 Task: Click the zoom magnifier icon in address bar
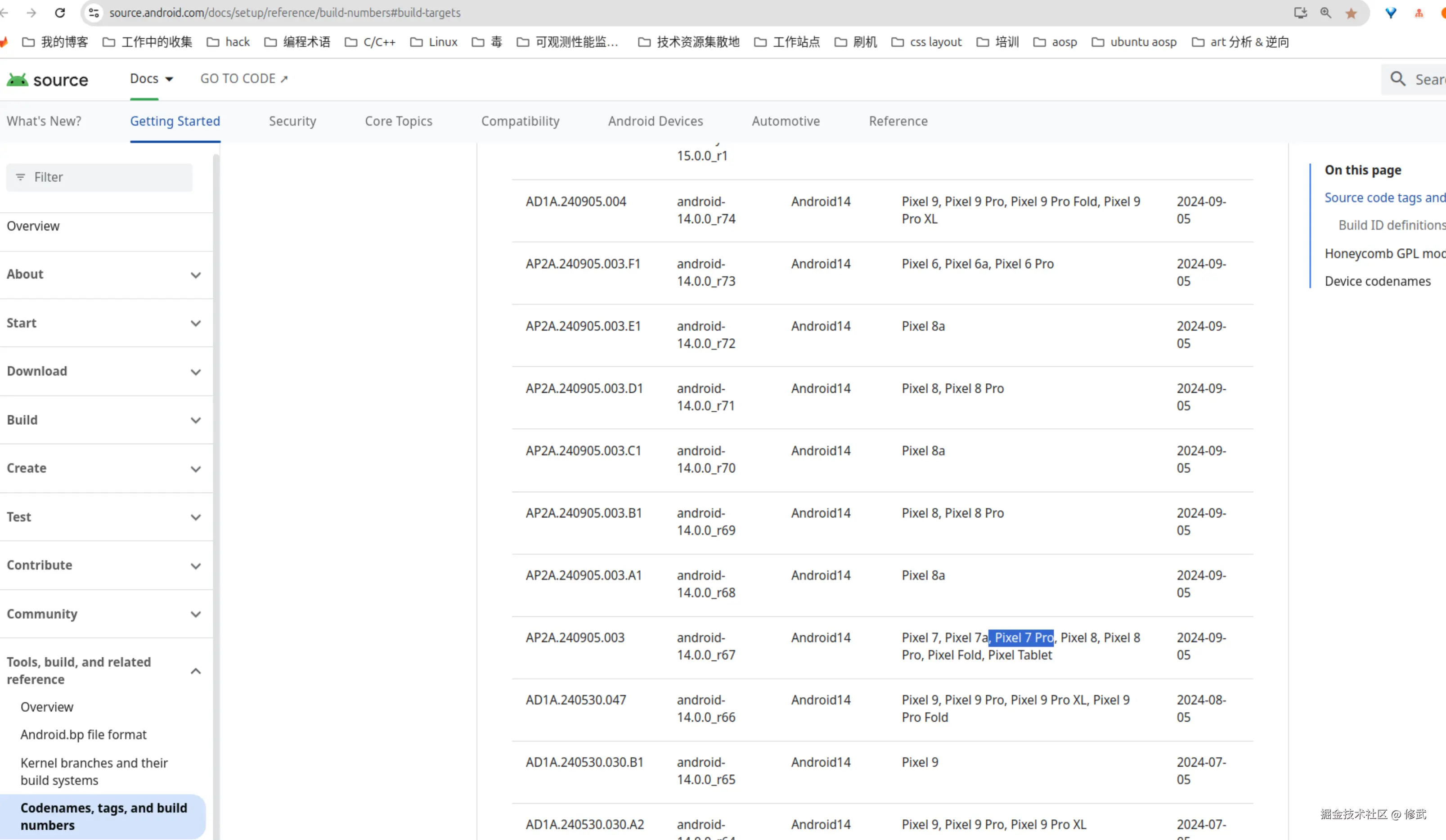point(1325,13)
